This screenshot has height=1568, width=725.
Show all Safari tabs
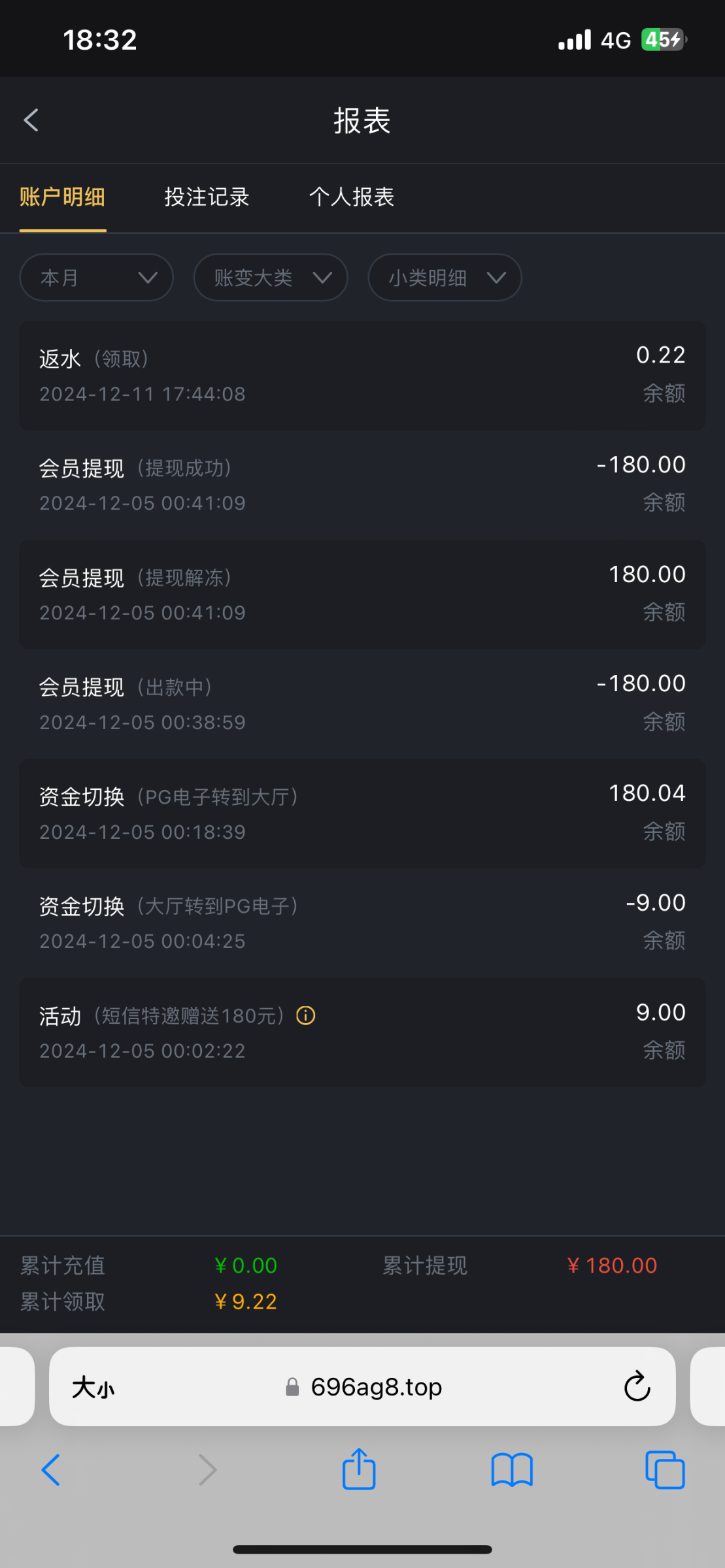(664, 1470)
